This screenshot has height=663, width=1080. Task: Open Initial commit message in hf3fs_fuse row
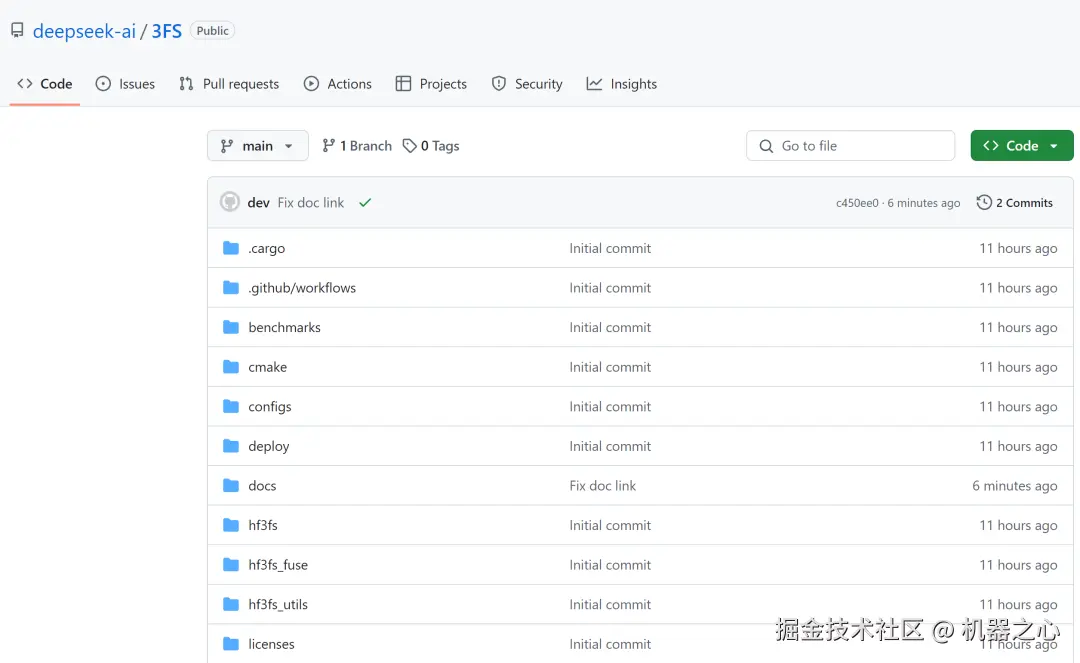[x=610, y=565]
